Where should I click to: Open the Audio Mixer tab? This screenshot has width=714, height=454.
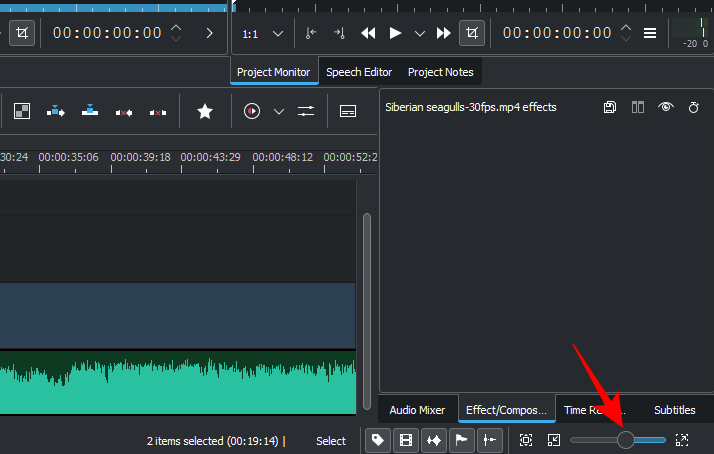pyautogui.click(x=417, y=410)
